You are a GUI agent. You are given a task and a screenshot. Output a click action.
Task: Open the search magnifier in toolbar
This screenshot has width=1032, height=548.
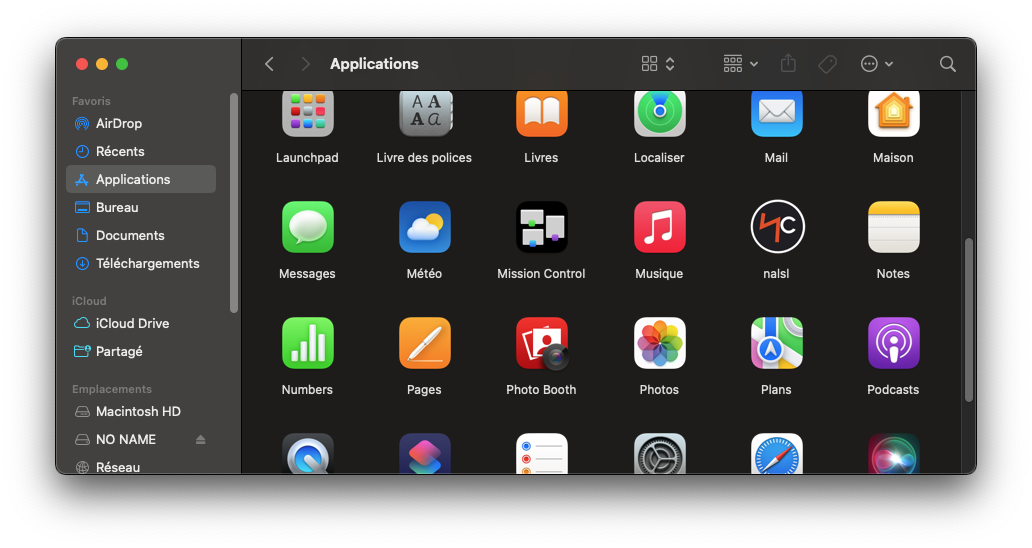point(948,64)
